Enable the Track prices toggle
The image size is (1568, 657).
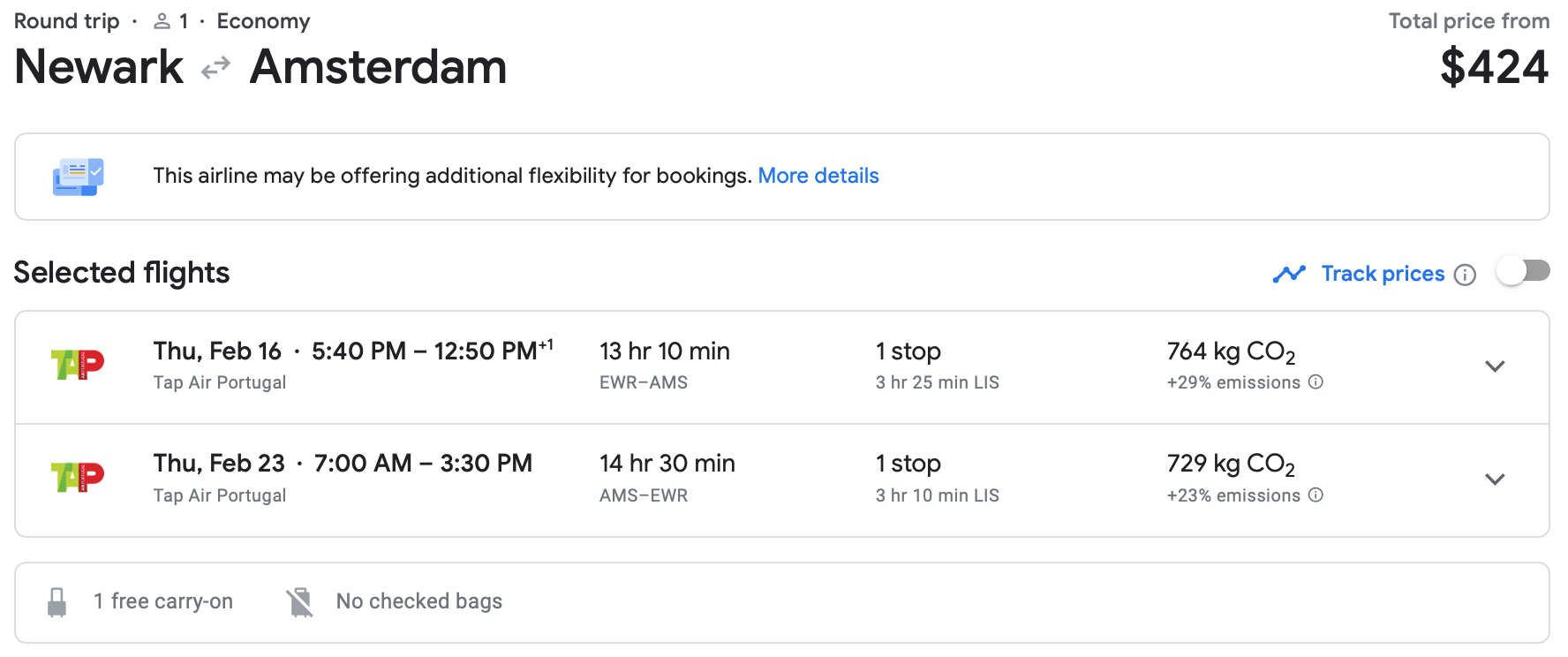click(1523, 272)
